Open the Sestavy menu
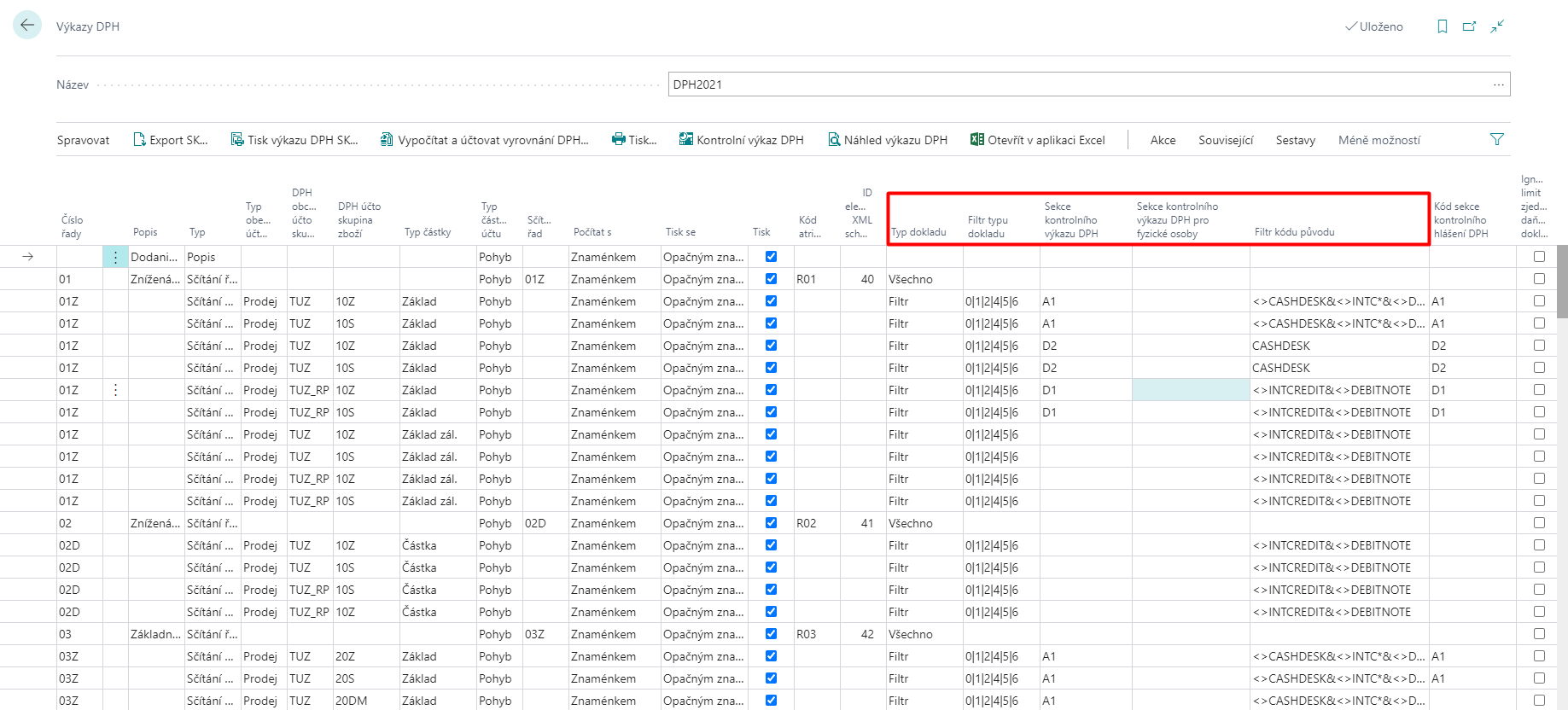This screenshot has width=1568, height=710. (1295, 140)
